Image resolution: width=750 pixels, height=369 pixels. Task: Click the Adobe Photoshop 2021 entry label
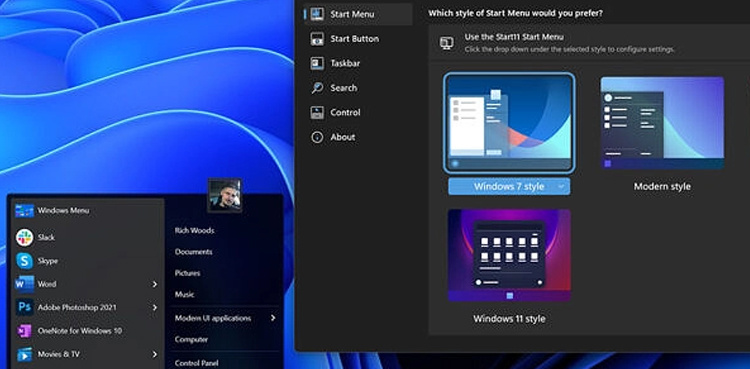(77, 308)
